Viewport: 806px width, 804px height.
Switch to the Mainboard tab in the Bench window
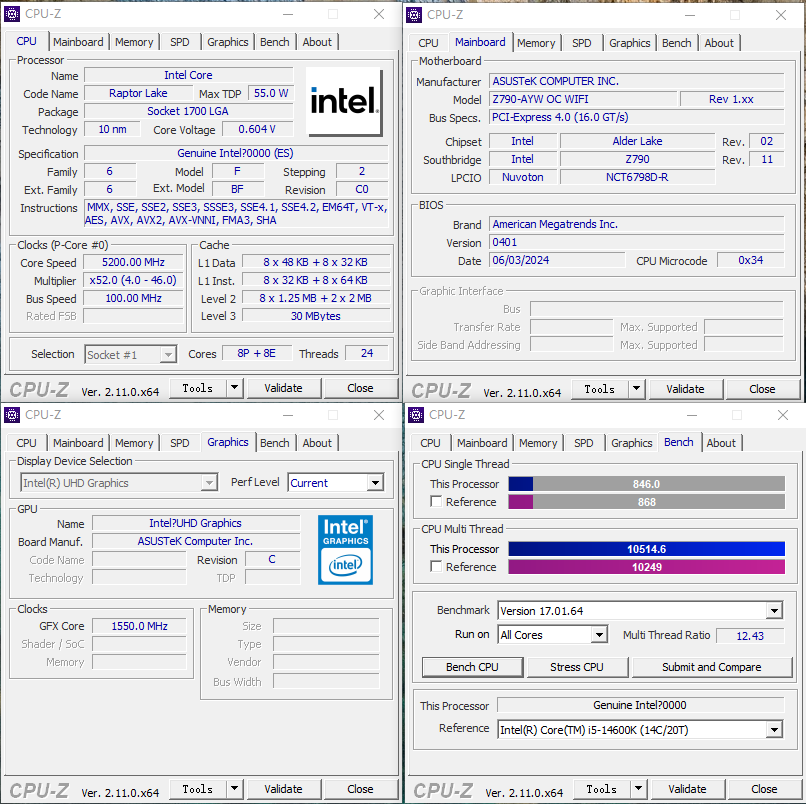point(482,443)
